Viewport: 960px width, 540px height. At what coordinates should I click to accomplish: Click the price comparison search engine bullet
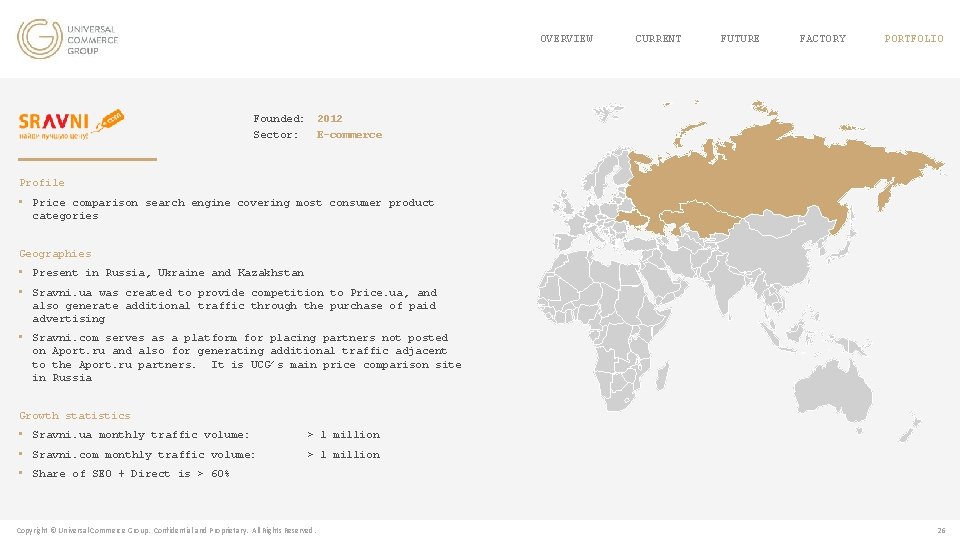point(233,209)
